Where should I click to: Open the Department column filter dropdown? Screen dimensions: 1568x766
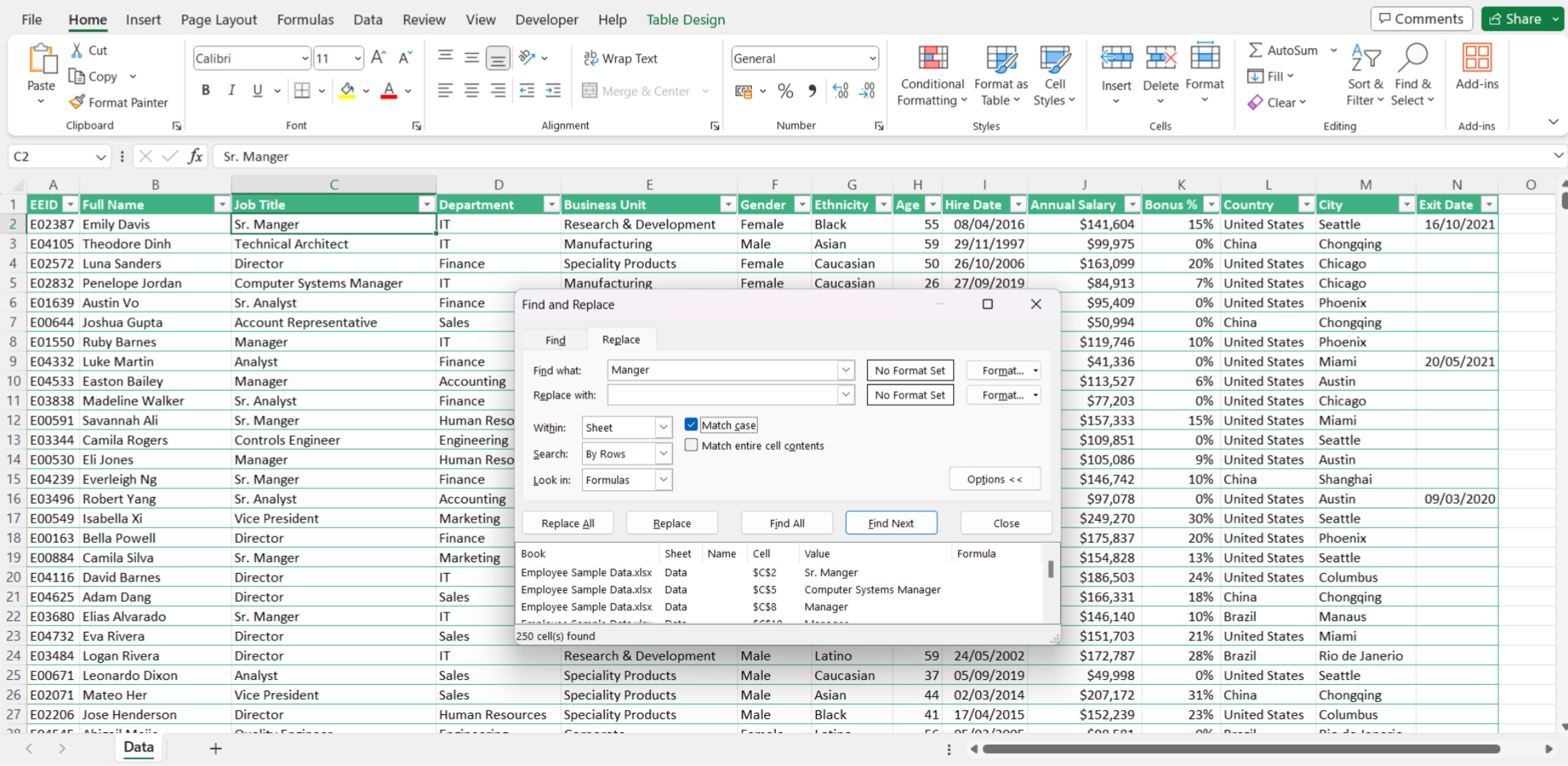pos(551,205)
